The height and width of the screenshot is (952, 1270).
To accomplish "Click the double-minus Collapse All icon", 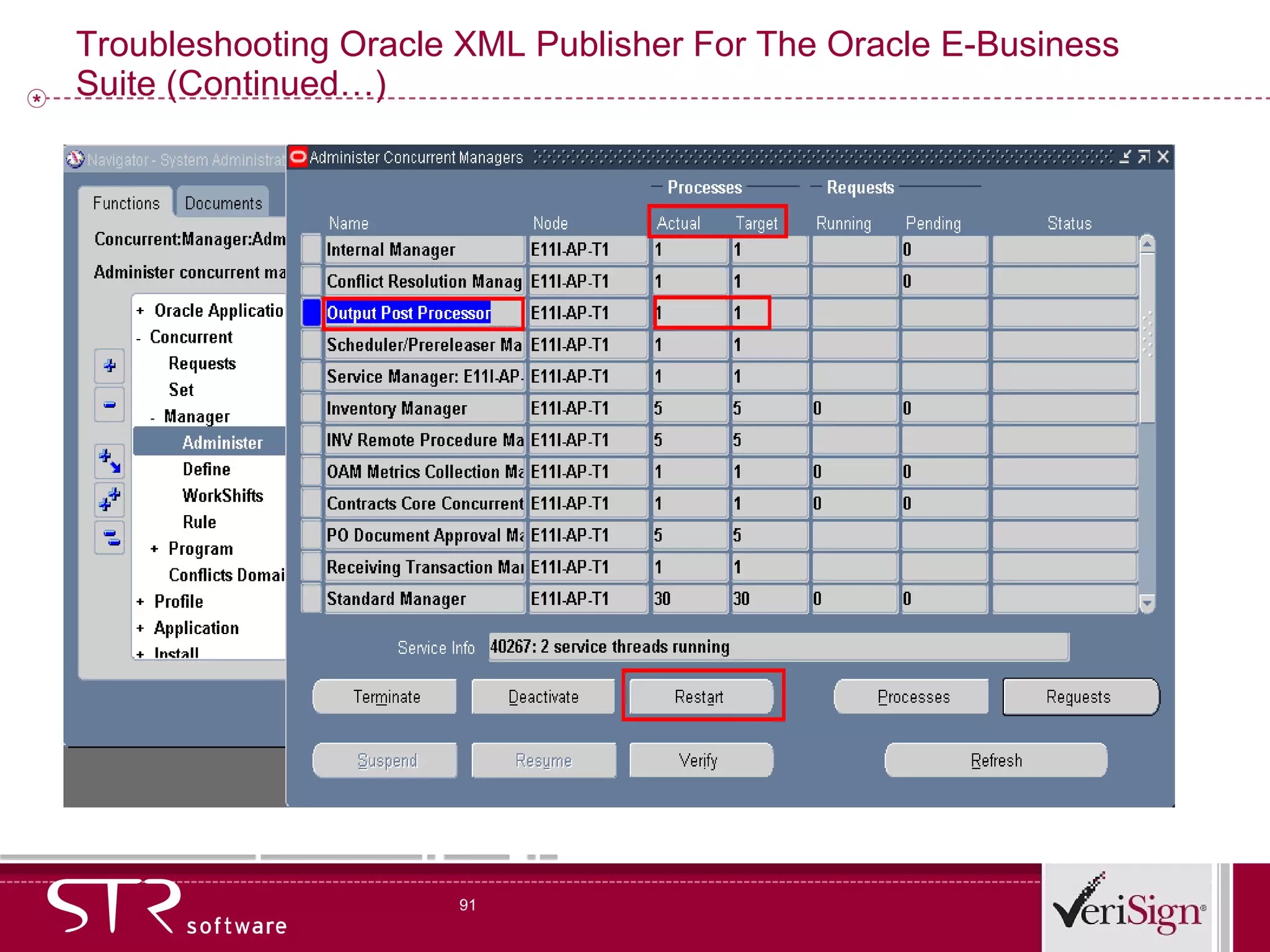I will click(110, 537).
